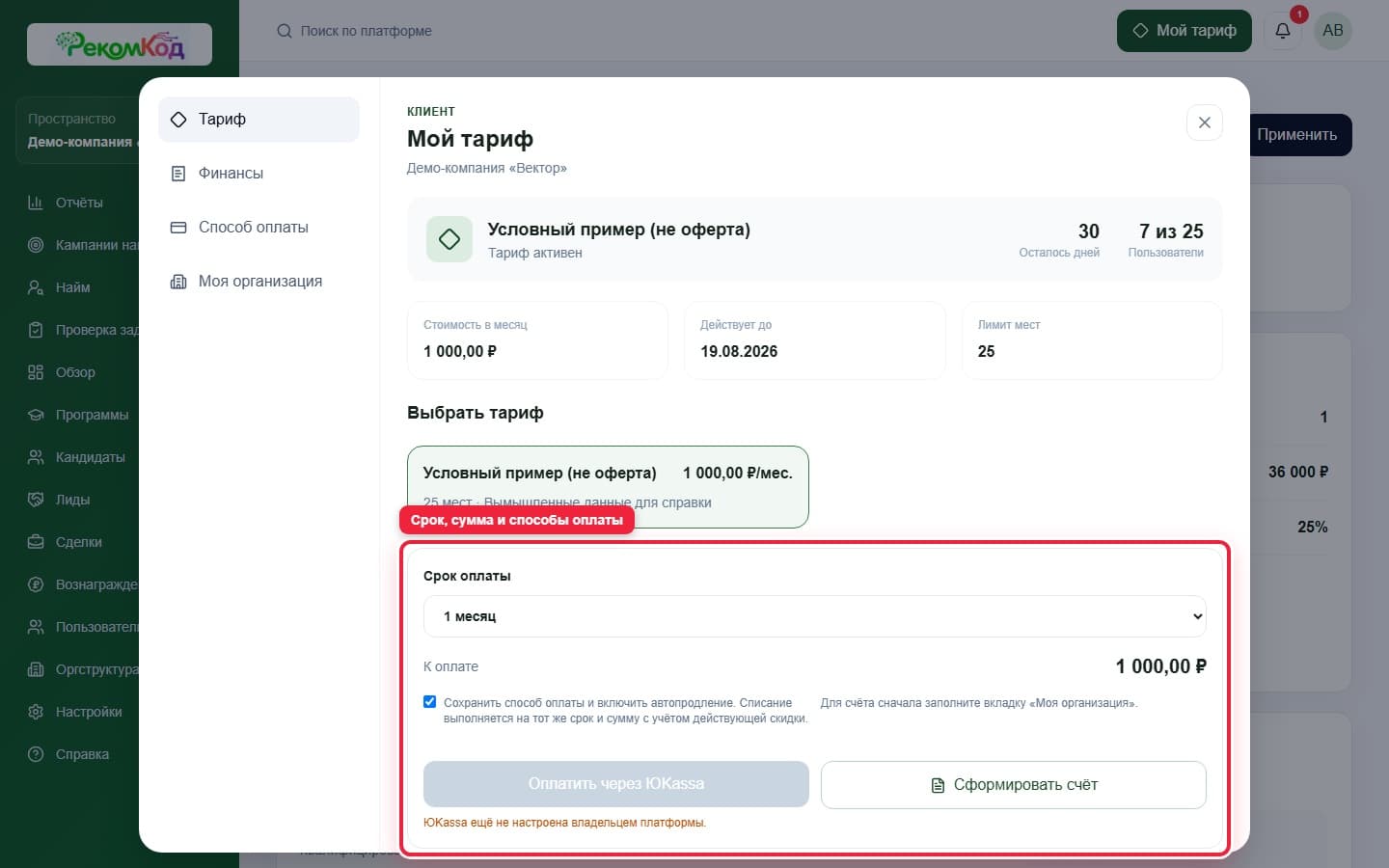The height and width of the screenshot is (868, 1389).
Task: Click Сформировать счёт button
Action: 1014,785
